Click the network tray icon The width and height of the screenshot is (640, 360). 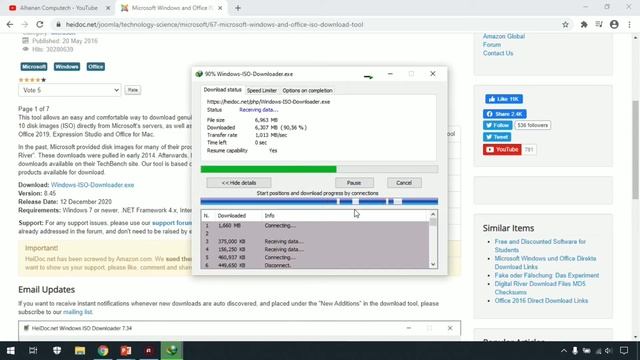598,351
